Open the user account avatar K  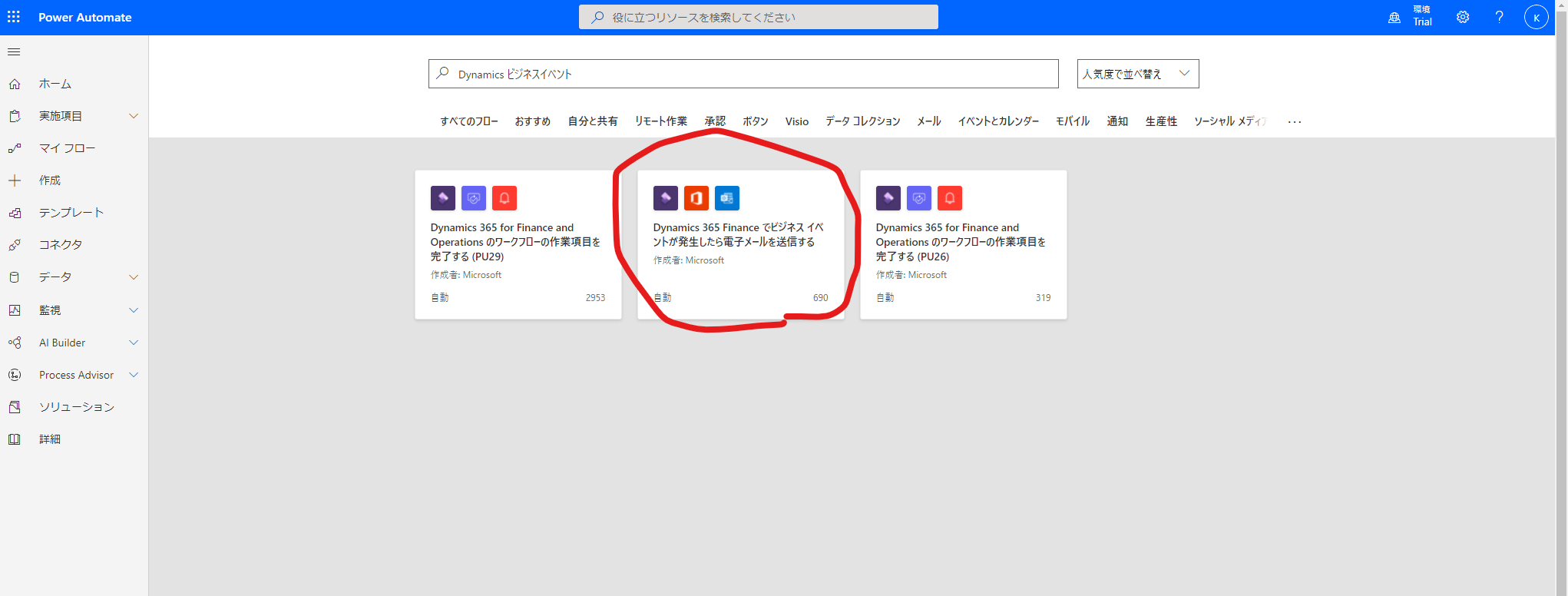coord(1536,17)
